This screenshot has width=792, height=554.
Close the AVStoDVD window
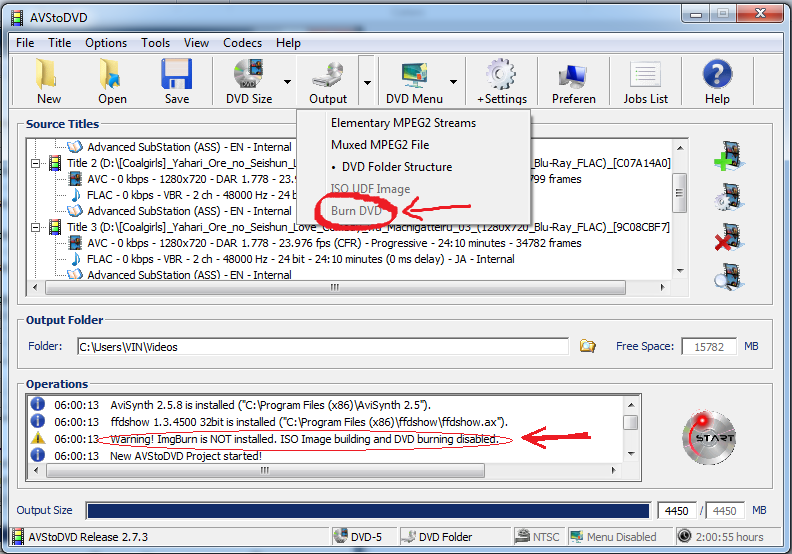(760, 14)
